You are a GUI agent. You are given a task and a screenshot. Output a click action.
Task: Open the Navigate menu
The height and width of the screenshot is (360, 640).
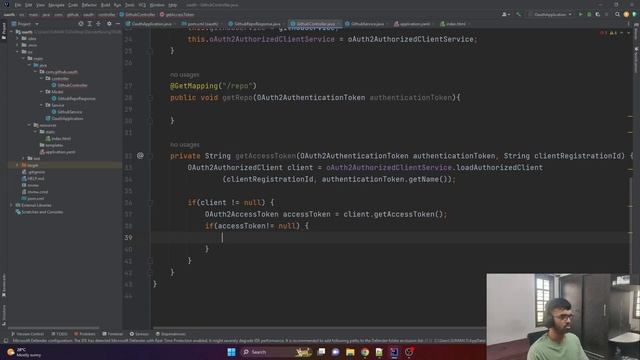56,5
